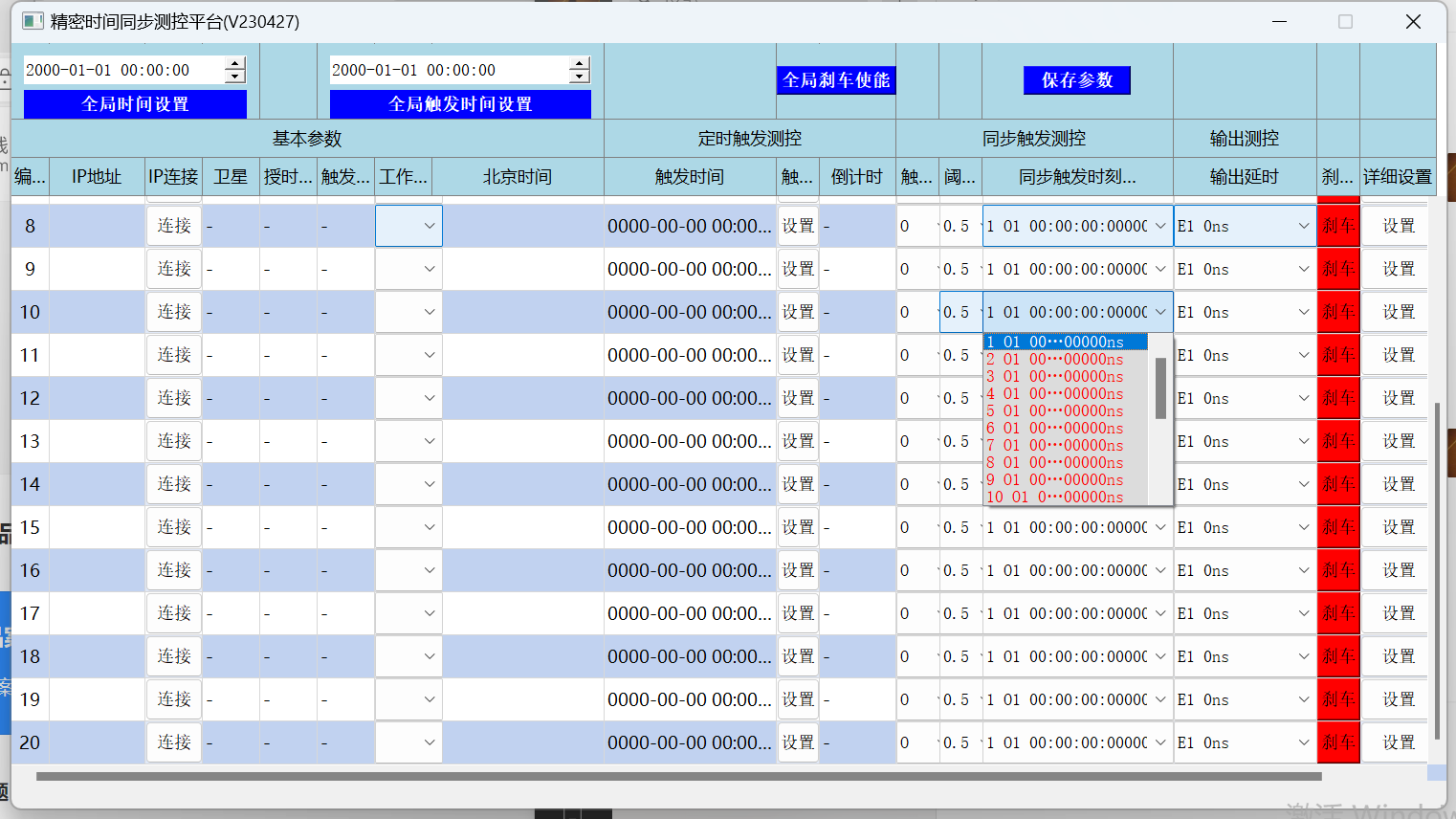Enable 全局刹车使能 button

click(836, 80)
